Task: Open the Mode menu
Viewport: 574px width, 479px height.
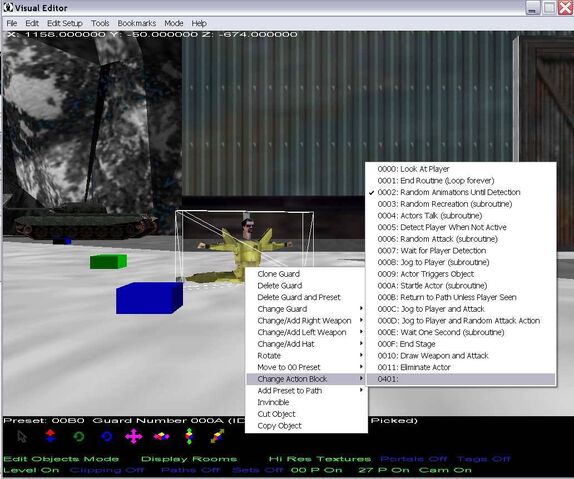Action: (174, 23)
